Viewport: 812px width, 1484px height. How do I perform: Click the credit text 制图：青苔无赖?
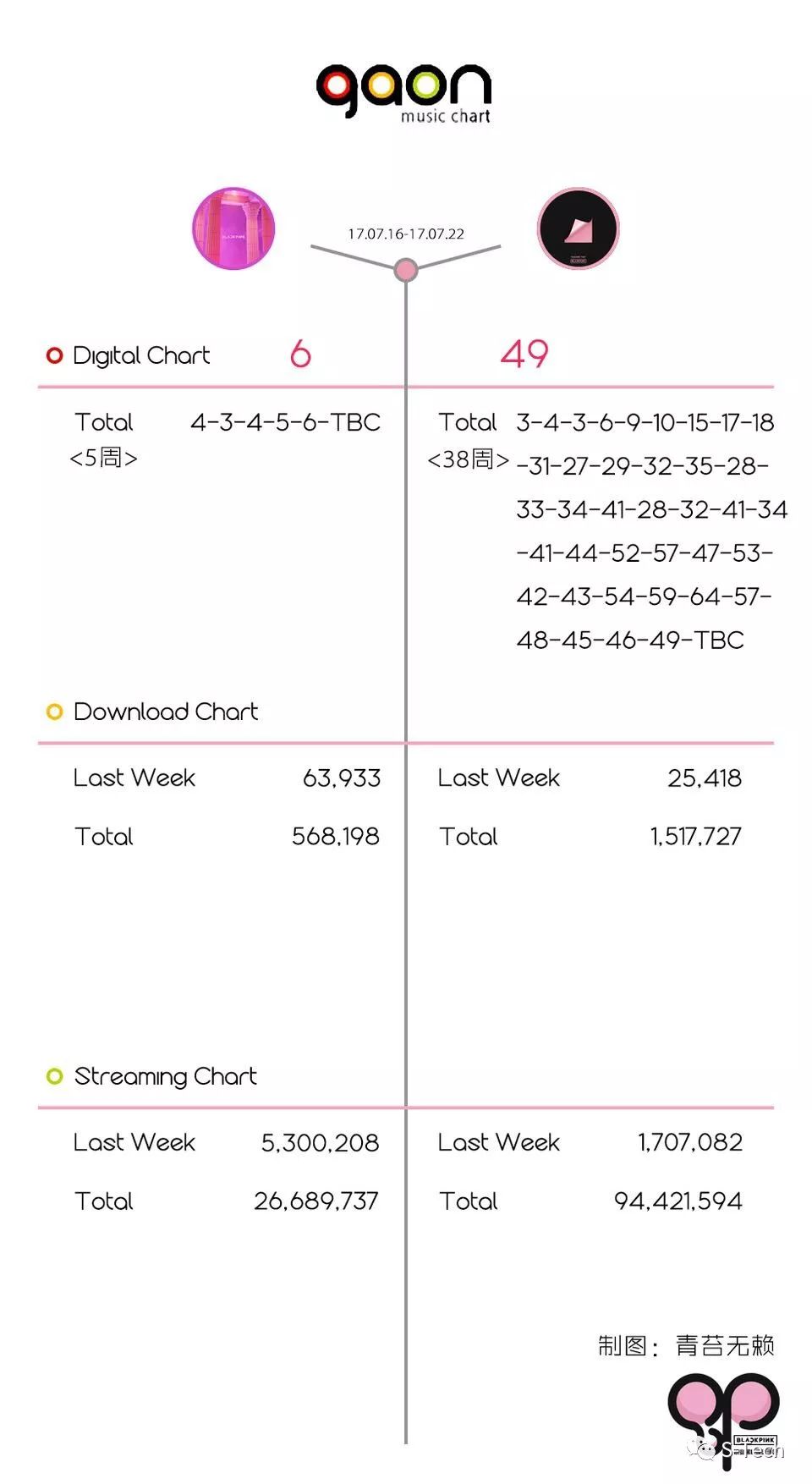[x=686, y=1345]
